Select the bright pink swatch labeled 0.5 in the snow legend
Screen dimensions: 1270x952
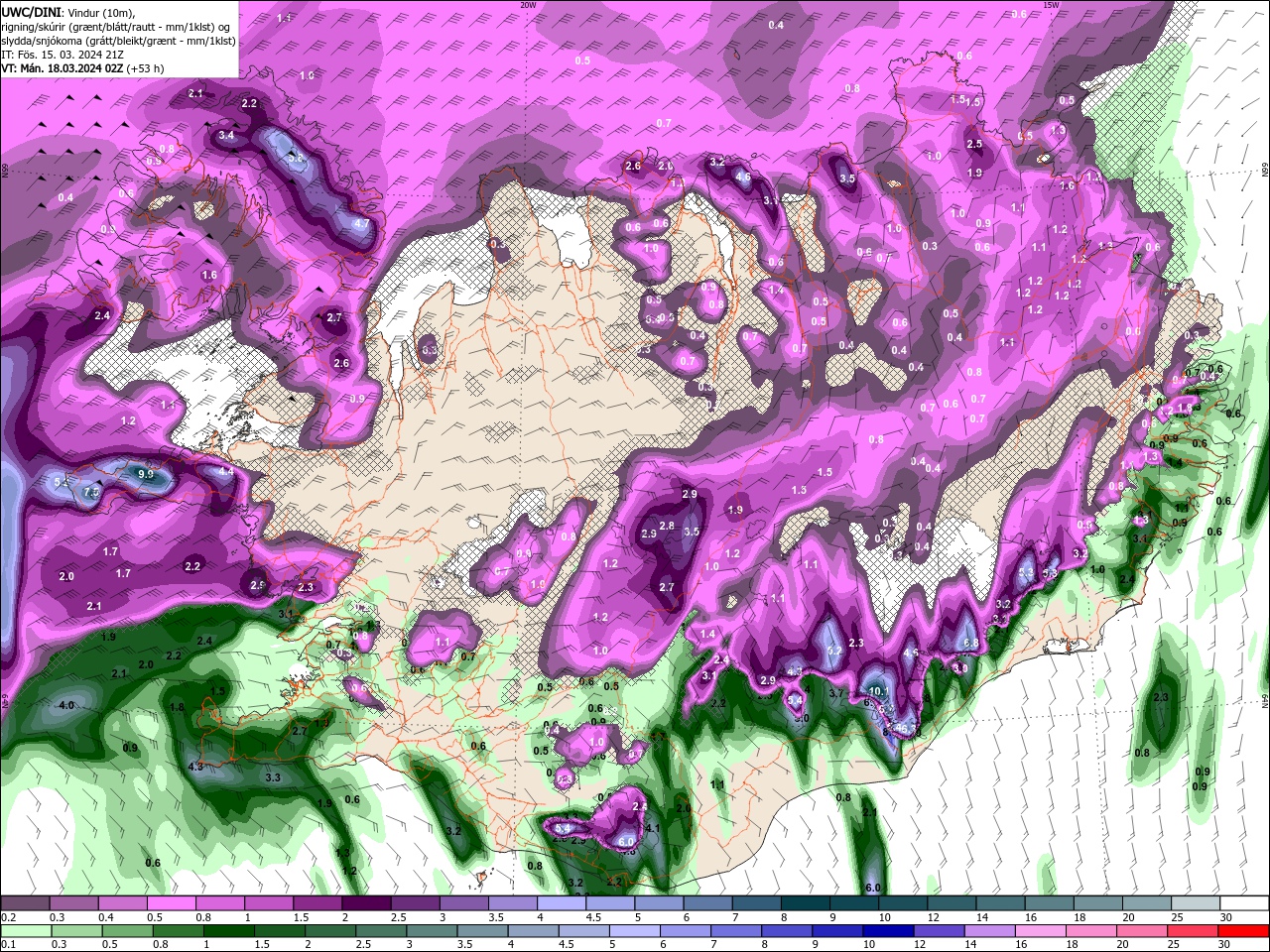point(171,902)
